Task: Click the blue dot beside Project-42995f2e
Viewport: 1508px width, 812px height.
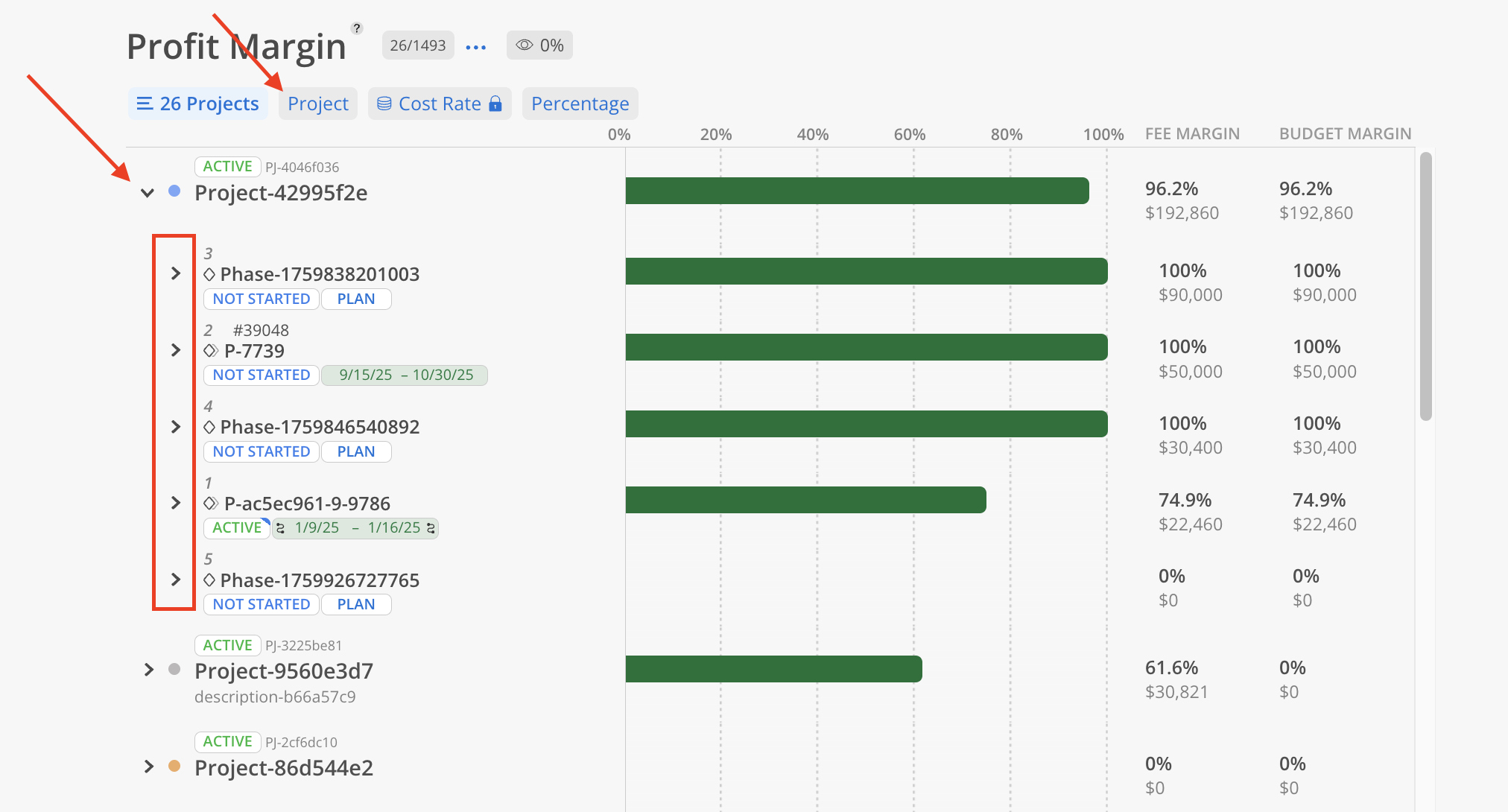Action: [x=174, y=191]
